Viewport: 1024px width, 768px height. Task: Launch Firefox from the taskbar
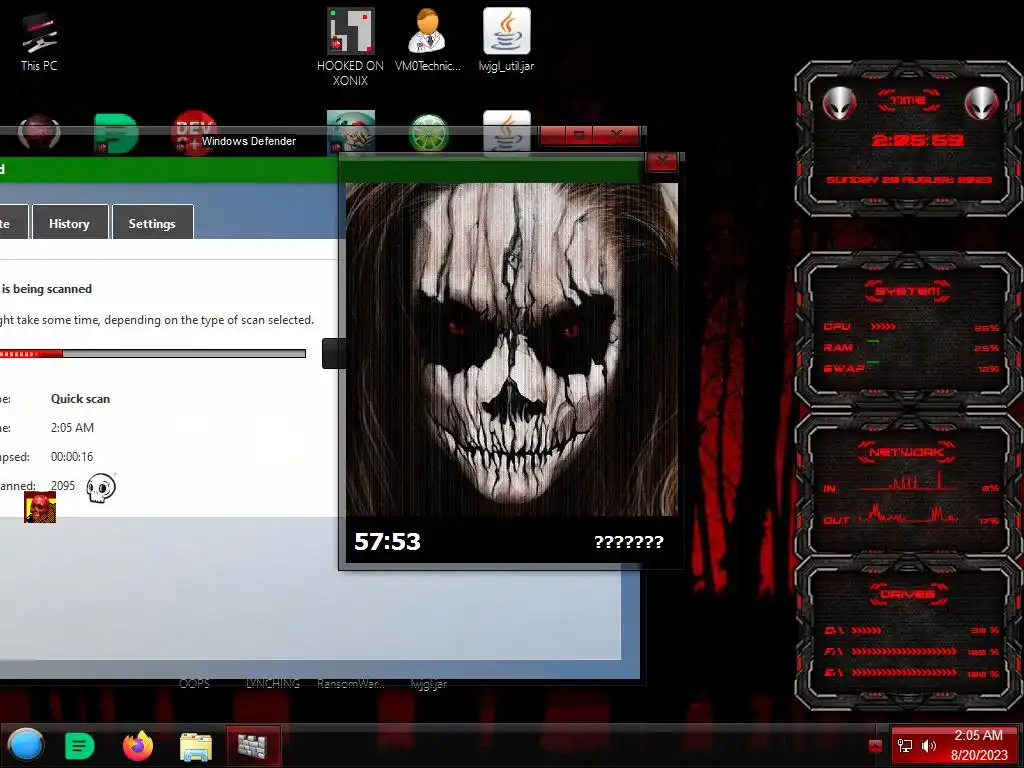coord(138,745)
